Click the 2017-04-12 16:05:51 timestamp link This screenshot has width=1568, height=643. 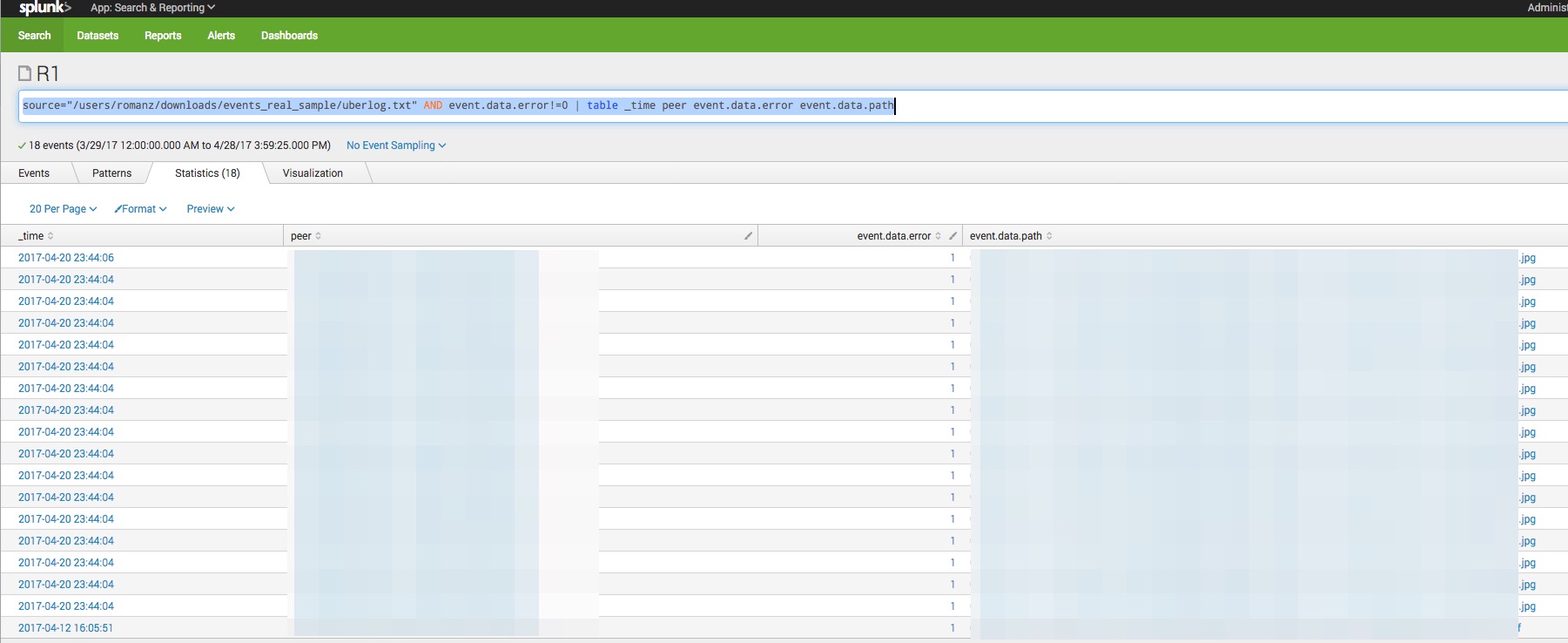coord(65,628)
